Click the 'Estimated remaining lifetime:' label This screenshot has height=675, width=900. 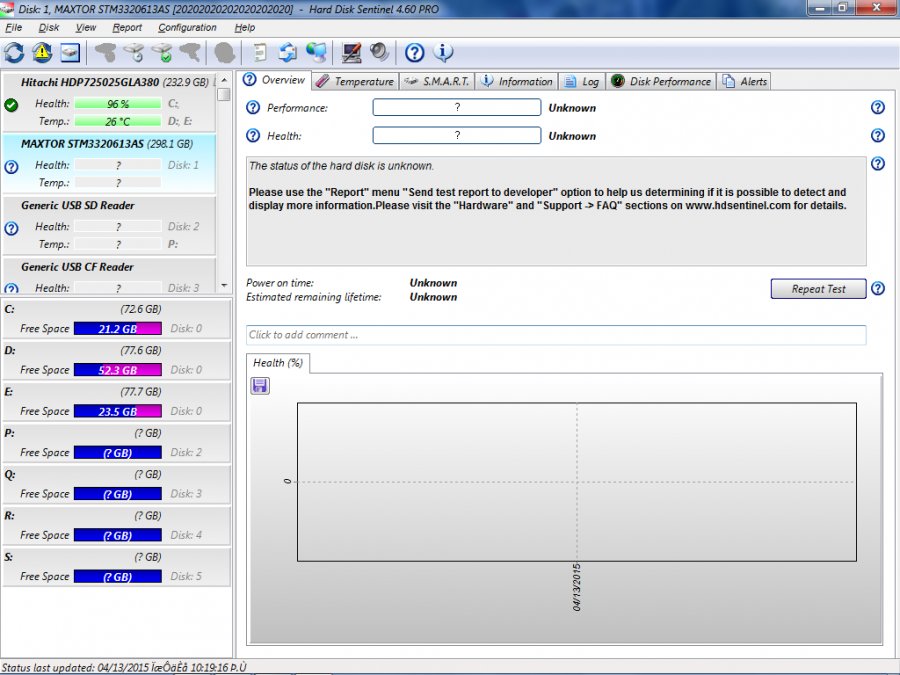(314, 297)
